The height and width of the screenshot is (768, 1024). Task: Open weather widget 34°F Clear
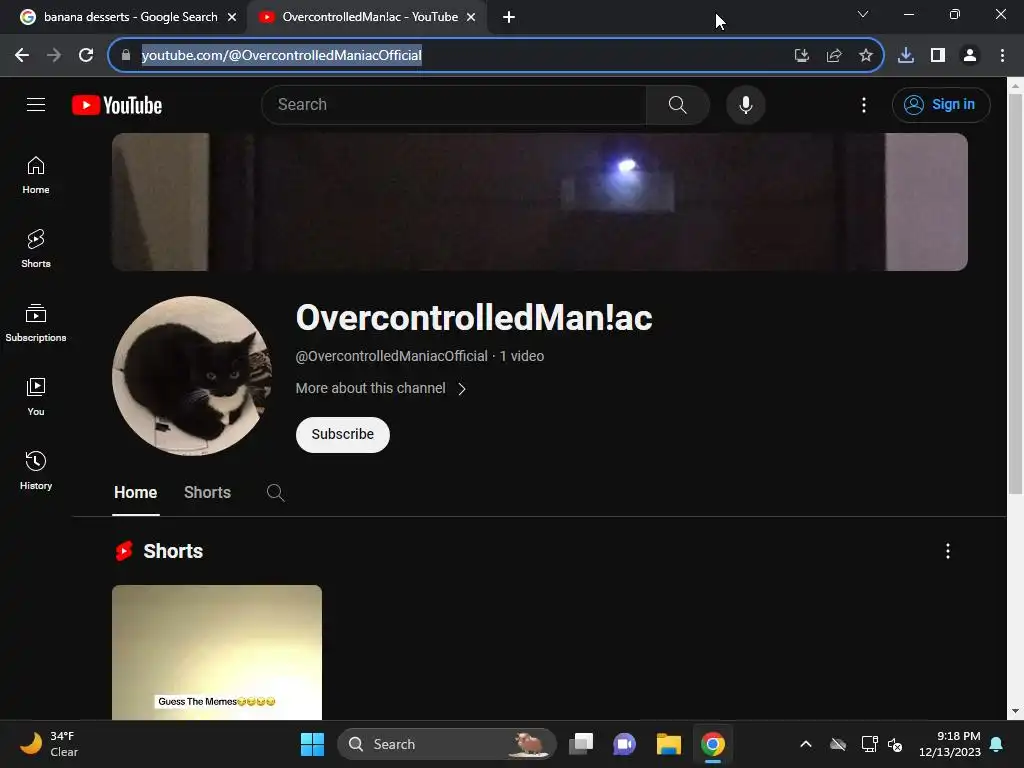coord(49,744)
